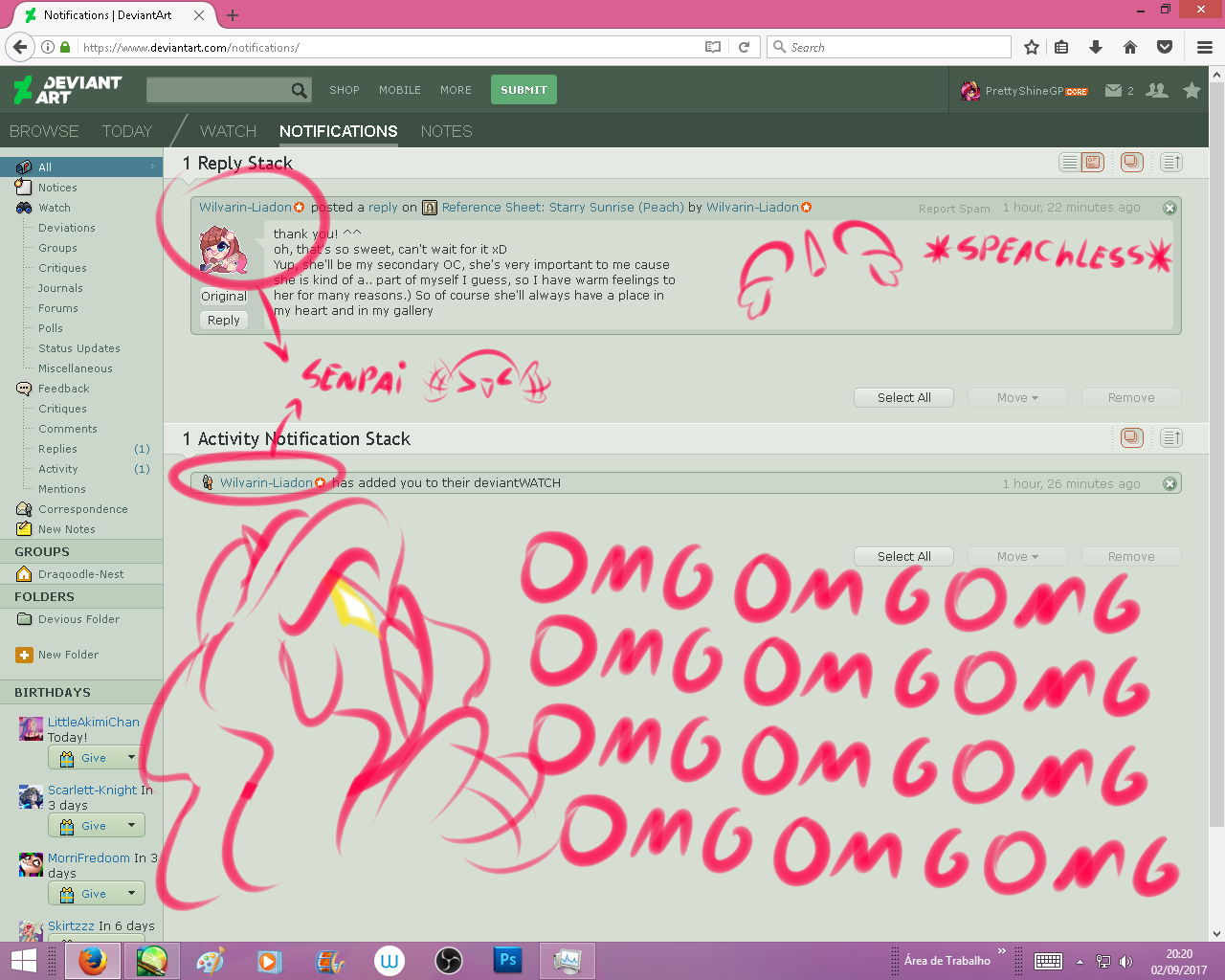Click the site information icon in address bar

point(47,47)
